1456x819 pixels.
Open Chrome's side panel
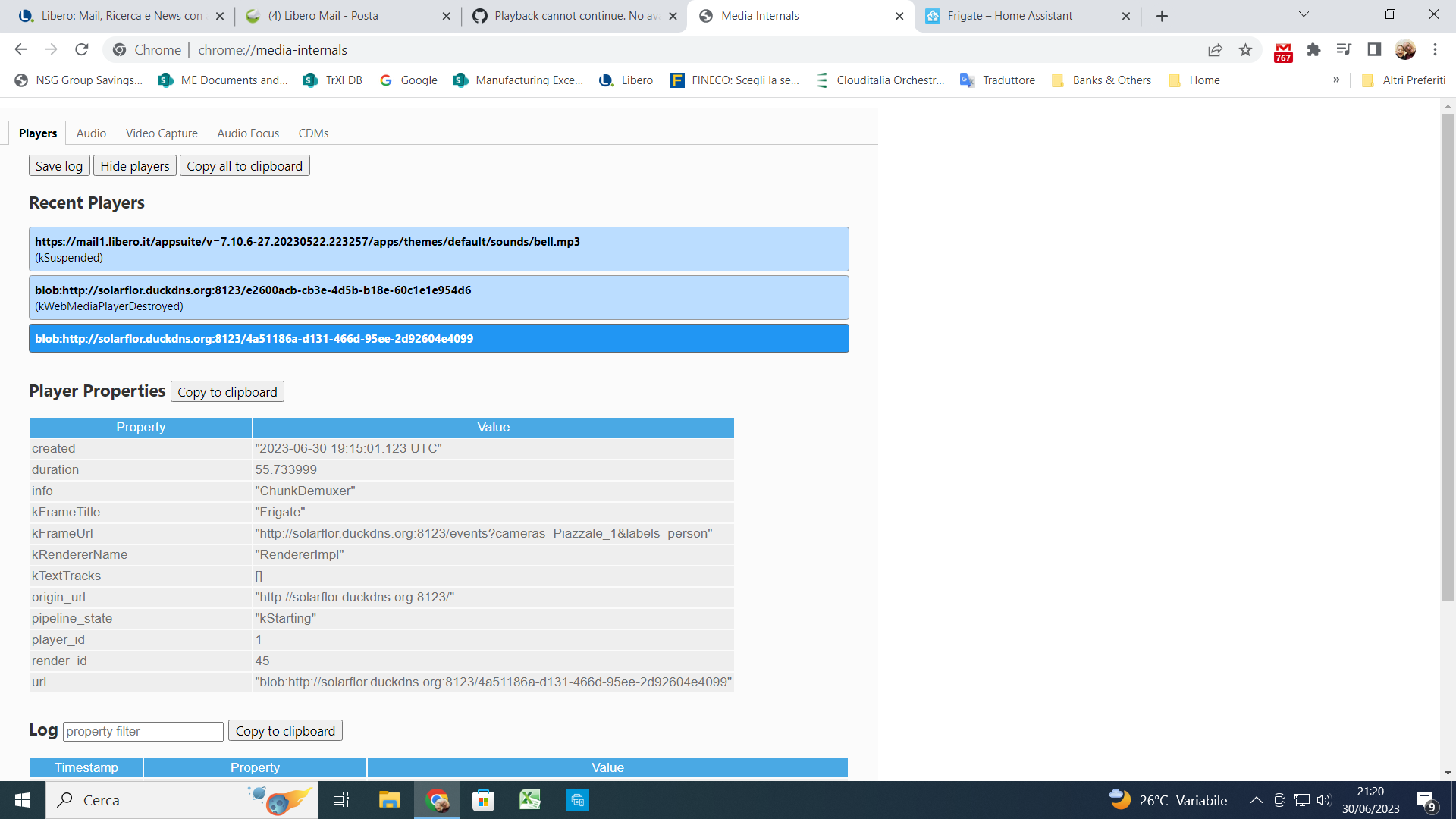[1373, 49]
